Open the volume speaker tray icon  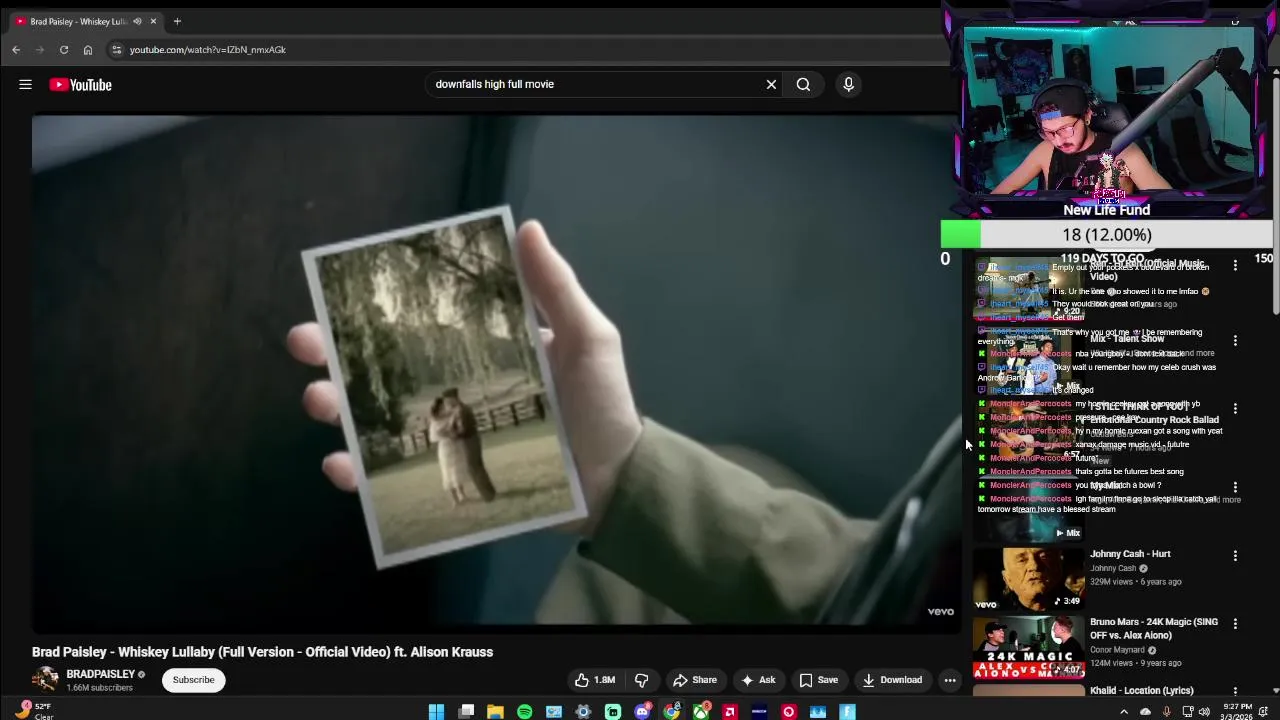(x=1204, y=712)
